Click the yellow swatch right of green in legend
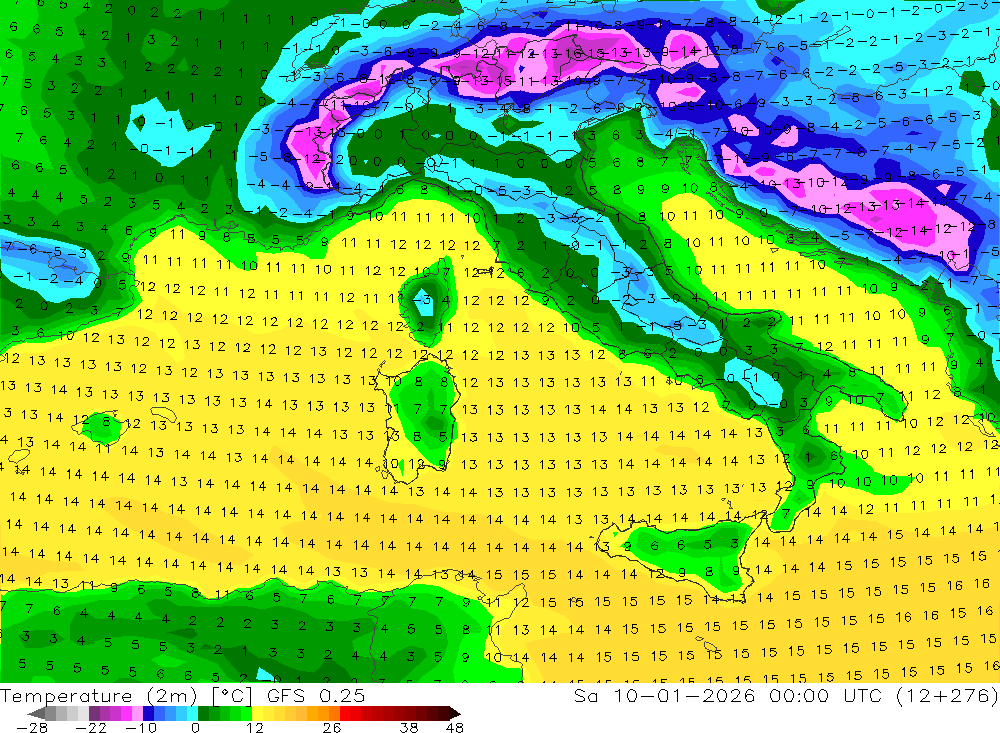1000x733 pixels. point(257,713)
